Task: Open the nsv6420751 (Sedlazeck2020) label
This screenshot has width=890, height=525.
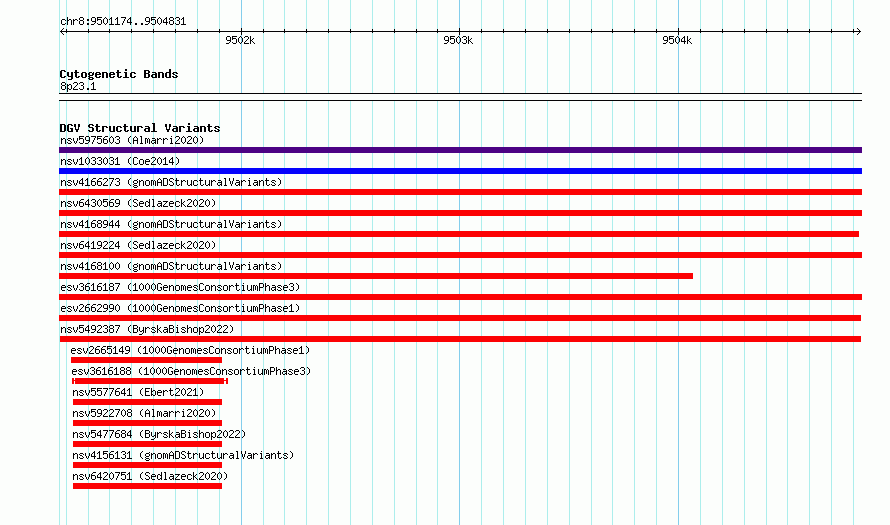Action: [x=150, y=476]
